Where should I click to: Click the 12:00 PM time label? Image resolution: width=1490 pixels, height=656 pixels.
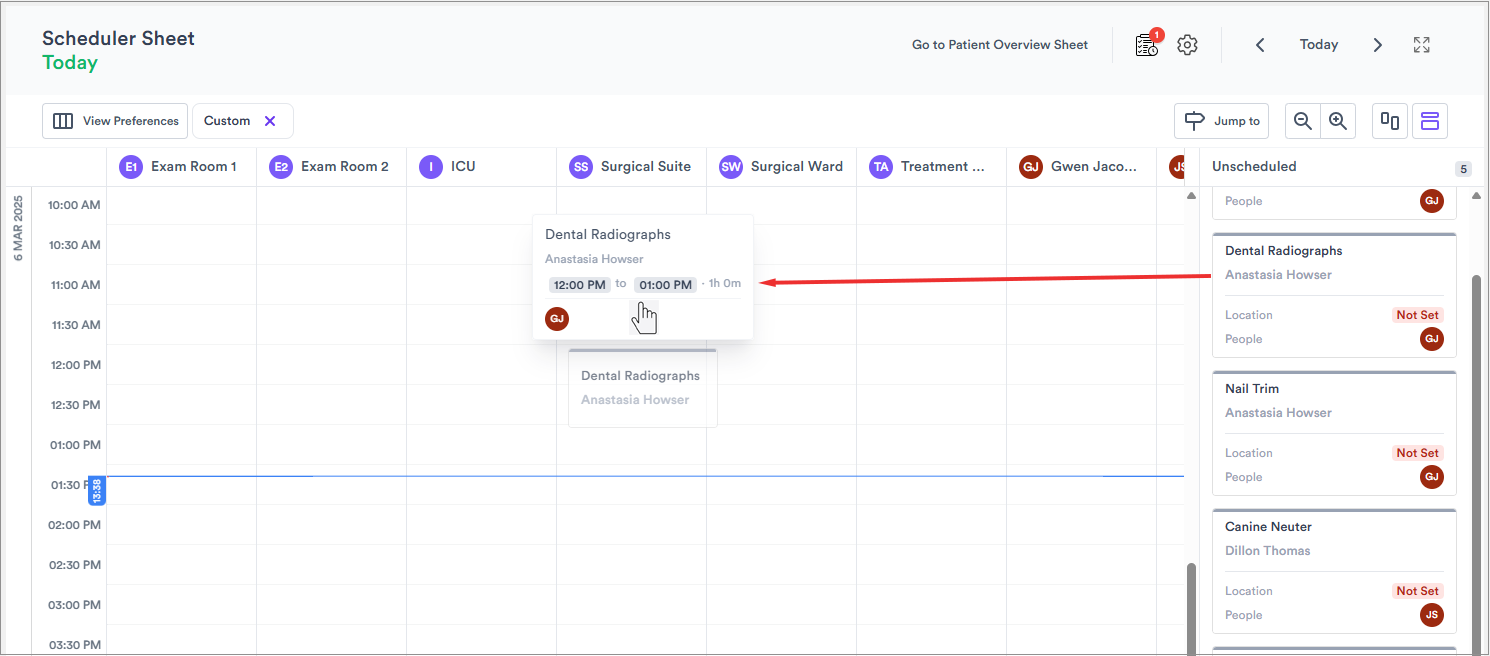click(x=76, y=365)
